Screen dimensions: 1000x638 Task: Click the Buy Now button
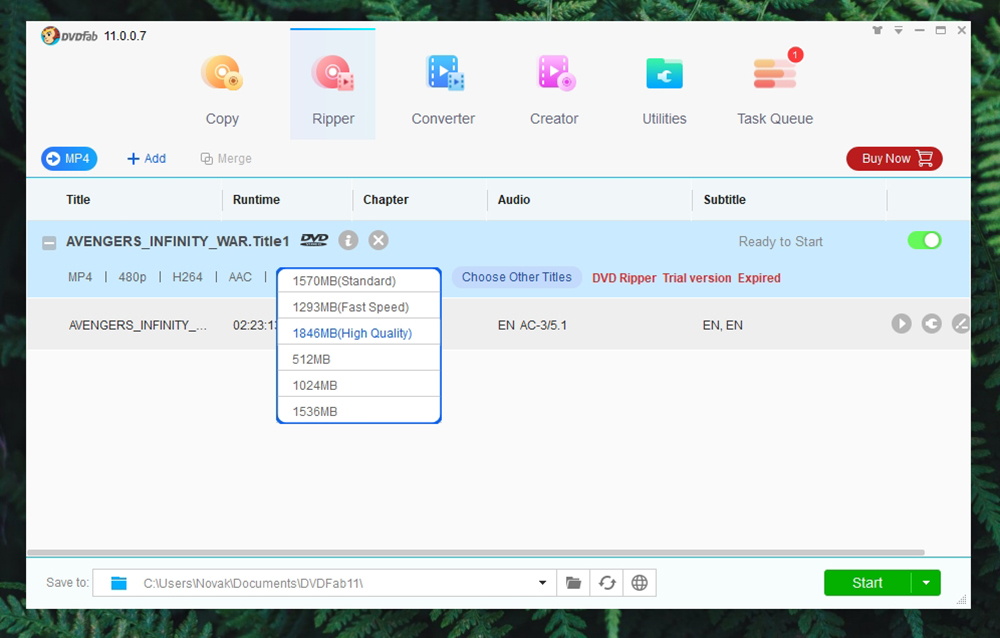[894, 159]
